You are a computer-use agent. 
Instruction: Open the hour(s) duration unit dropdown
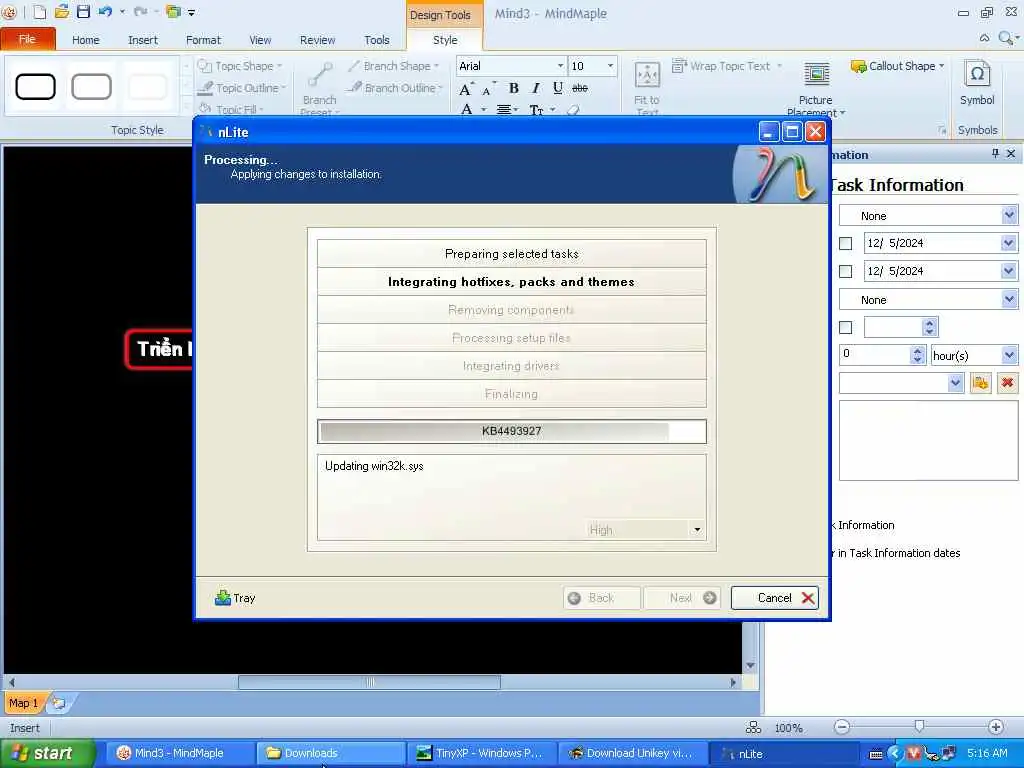tap(1009, 355)
